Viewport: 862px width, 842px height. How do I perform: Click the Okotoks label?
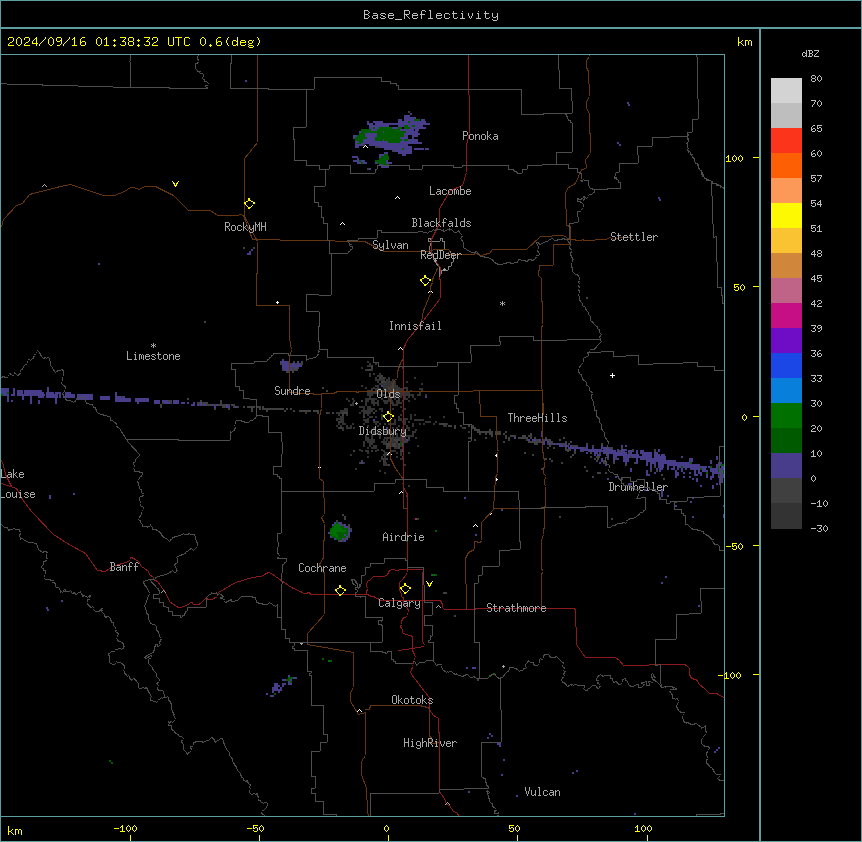click(412, 700)
